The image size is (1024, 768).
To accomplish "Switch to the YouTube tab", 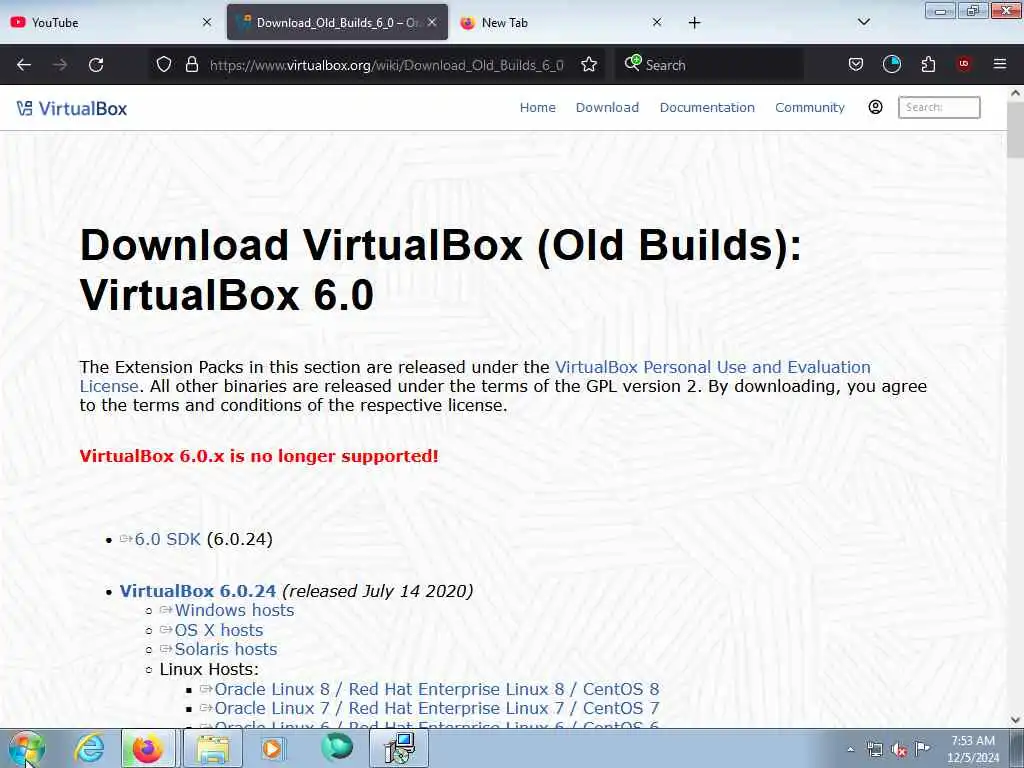I will (110, 23).
